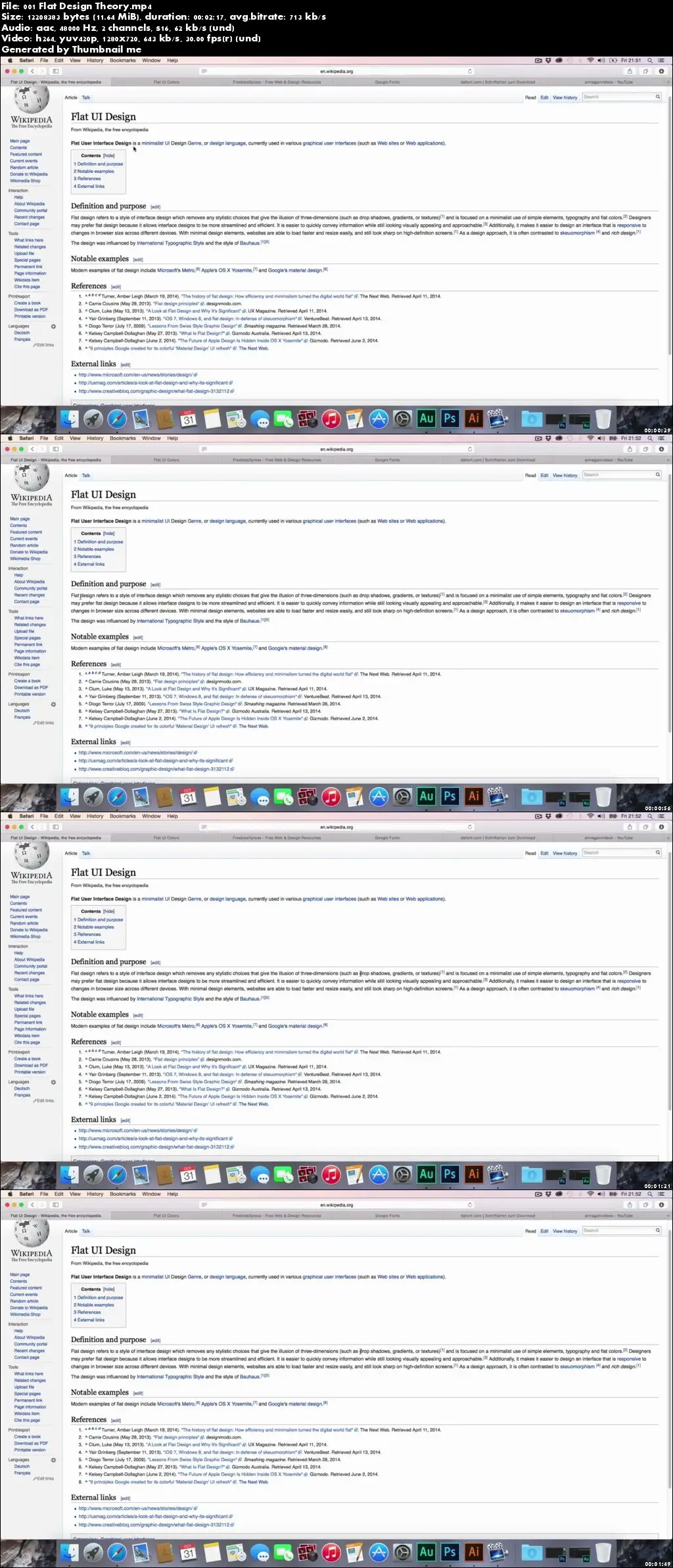This screenshot has width=673, height=1568.
Task: Jump to '1 Definition and purpose', 00:00:56 frame
Action: click(99, 542)
